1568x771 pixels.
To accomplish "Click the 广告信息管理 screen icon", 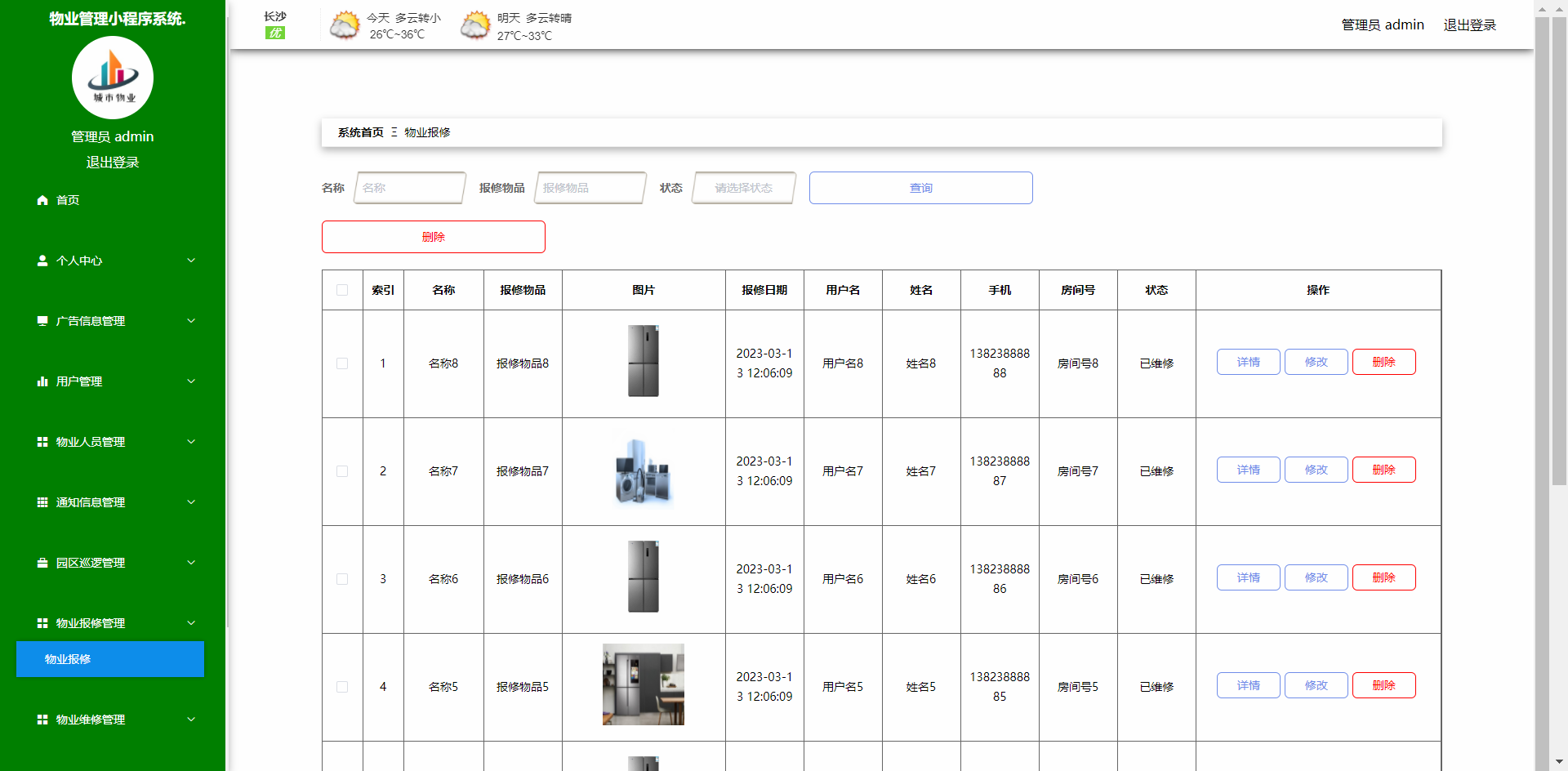I will [x=42, y=320].
